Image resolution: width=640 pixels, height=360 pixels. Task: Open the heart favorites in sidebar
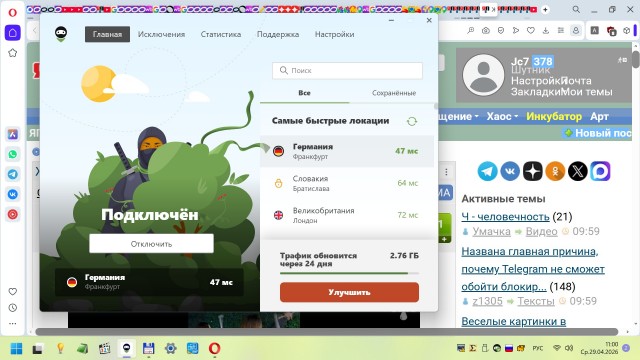coord(13,291)
